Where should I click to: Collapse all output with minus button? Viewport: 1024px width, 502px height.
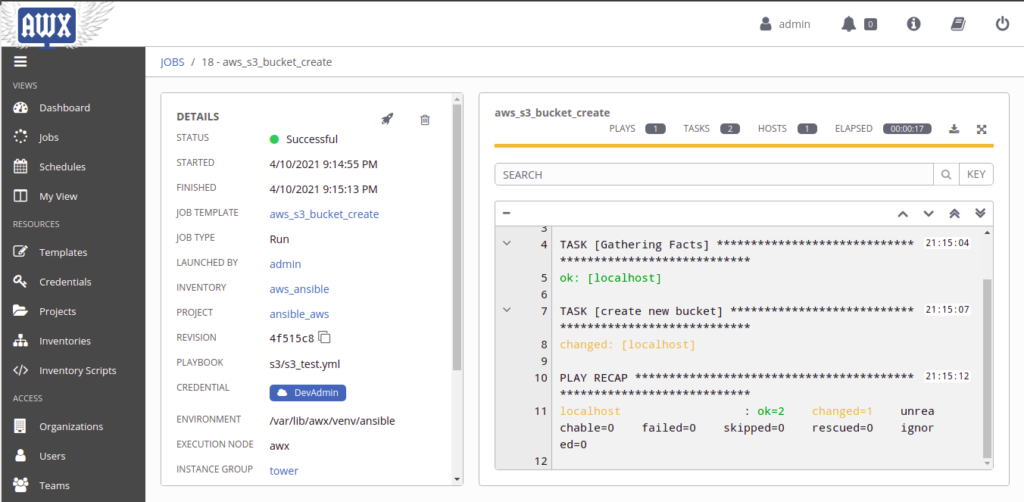[506, 213]
